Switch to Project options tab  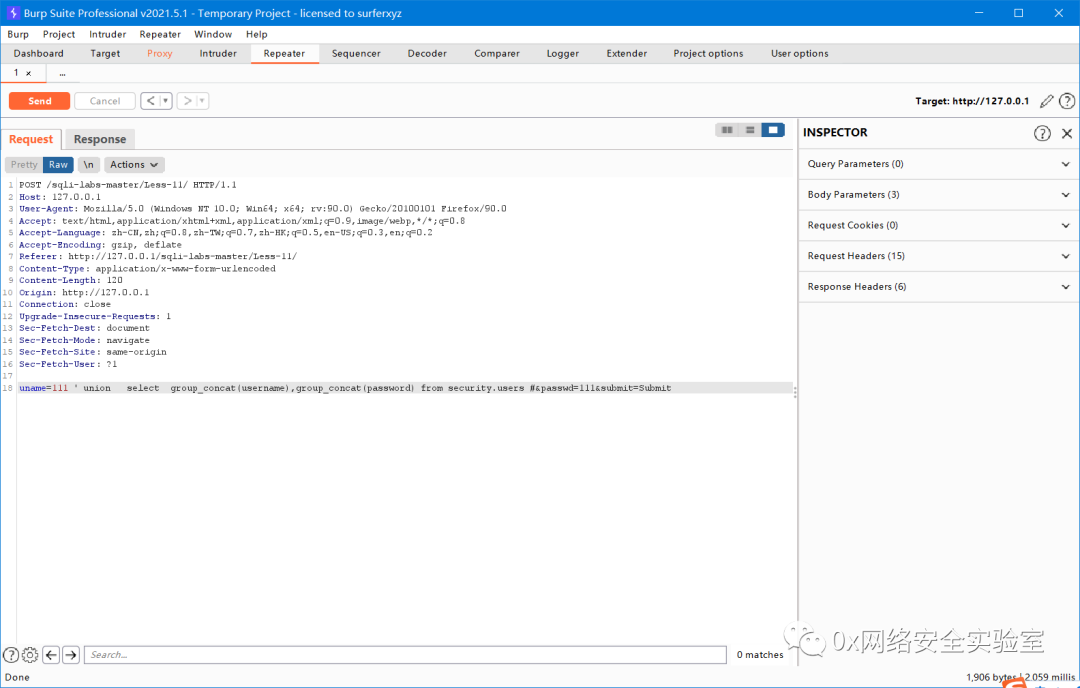[x=708, y=54]
